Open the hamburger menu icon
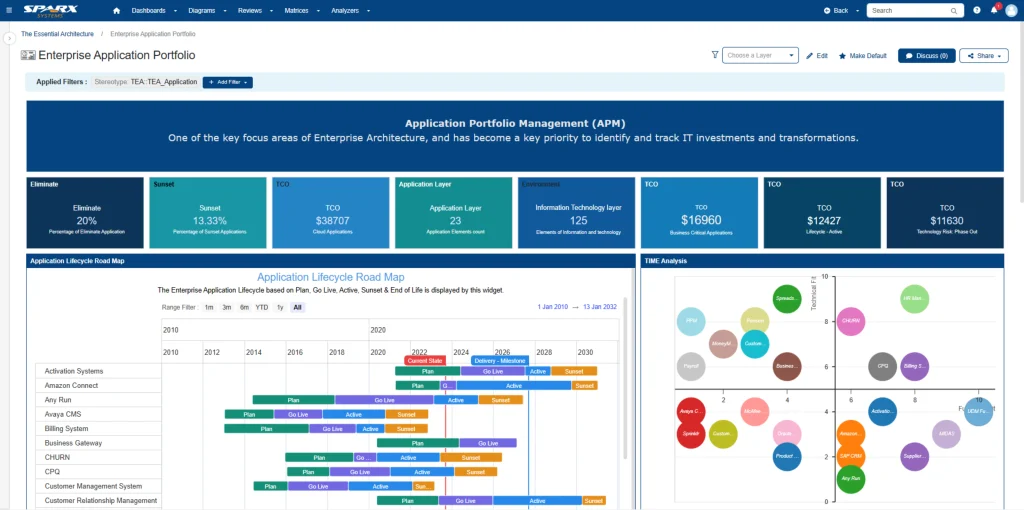 tap(8, 10)
